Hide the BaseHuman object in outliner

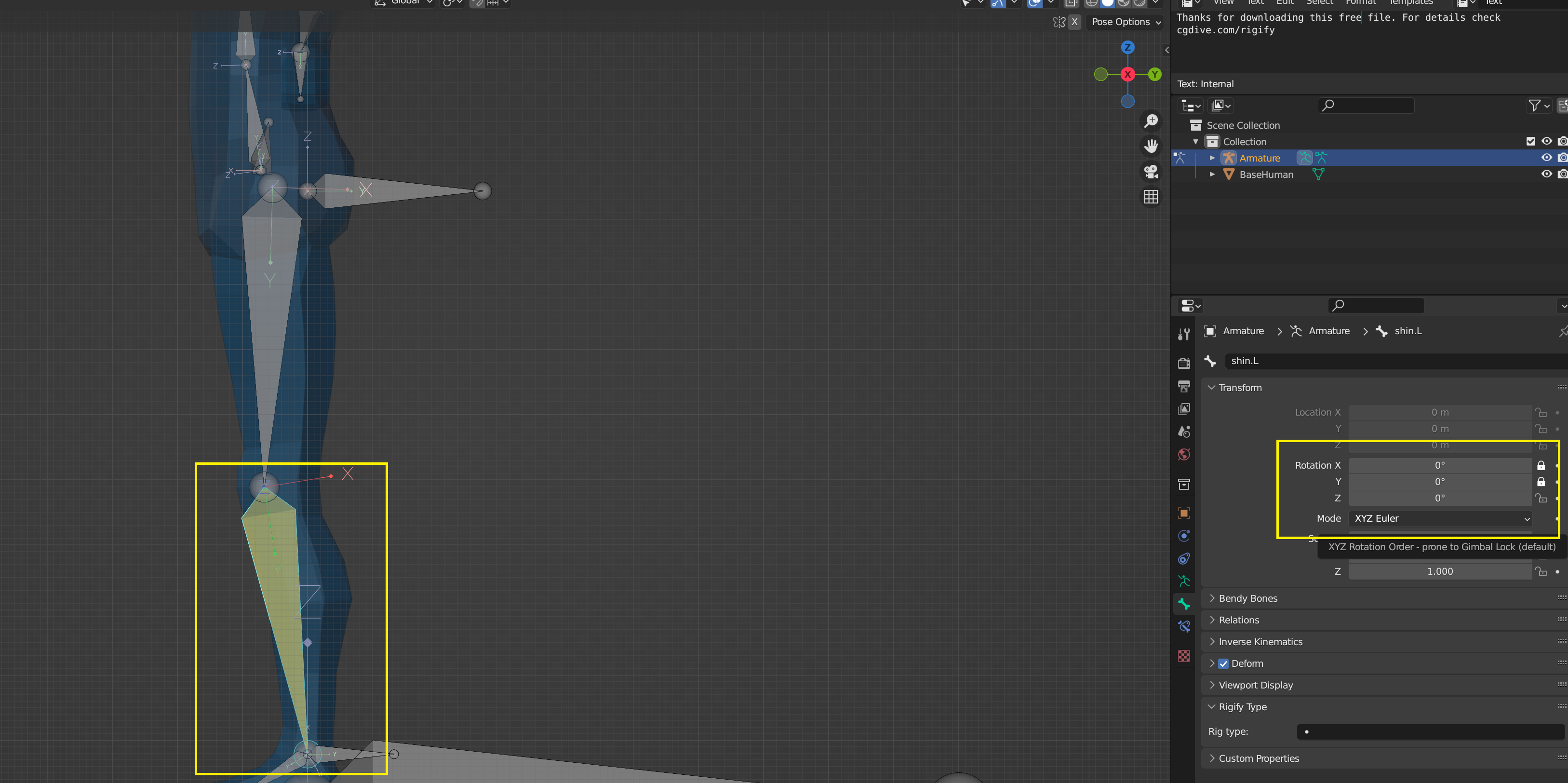1546,174
